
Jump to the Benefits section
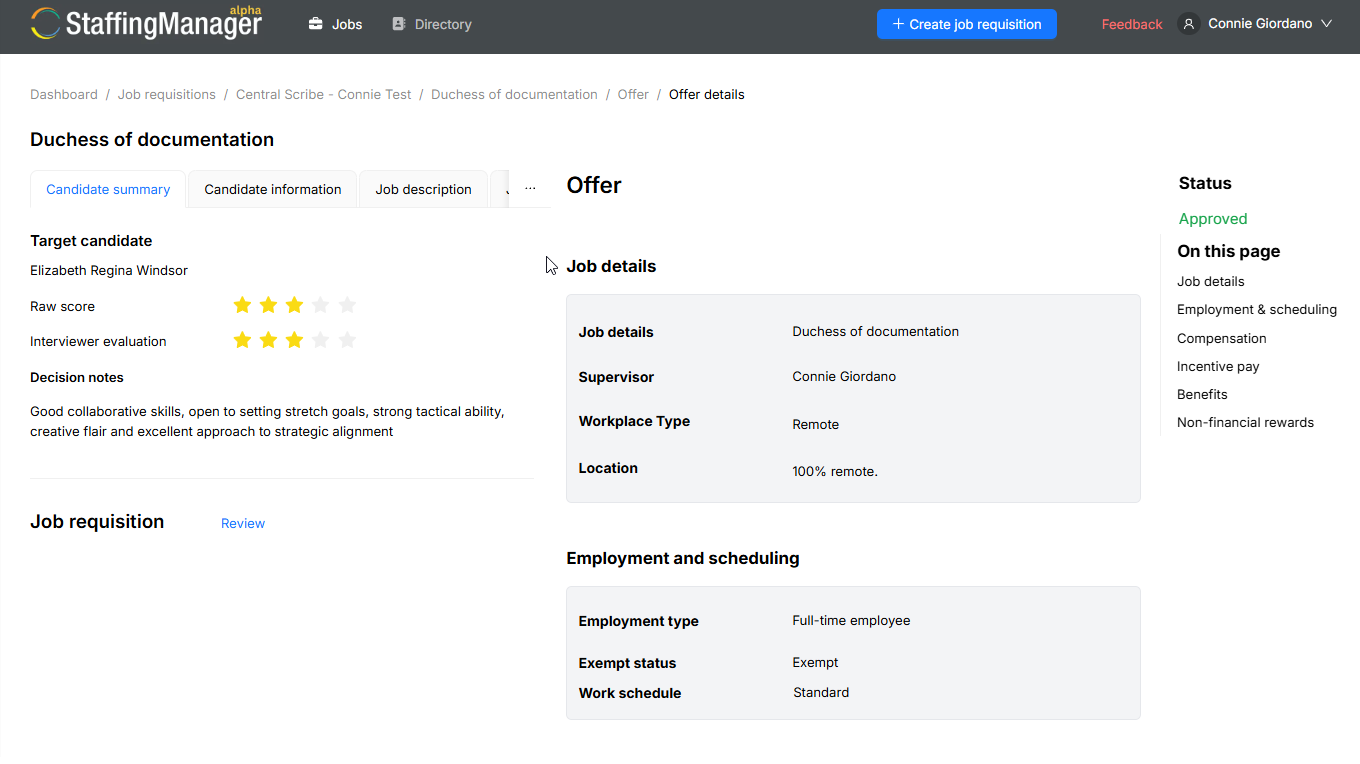(1202, 394)
